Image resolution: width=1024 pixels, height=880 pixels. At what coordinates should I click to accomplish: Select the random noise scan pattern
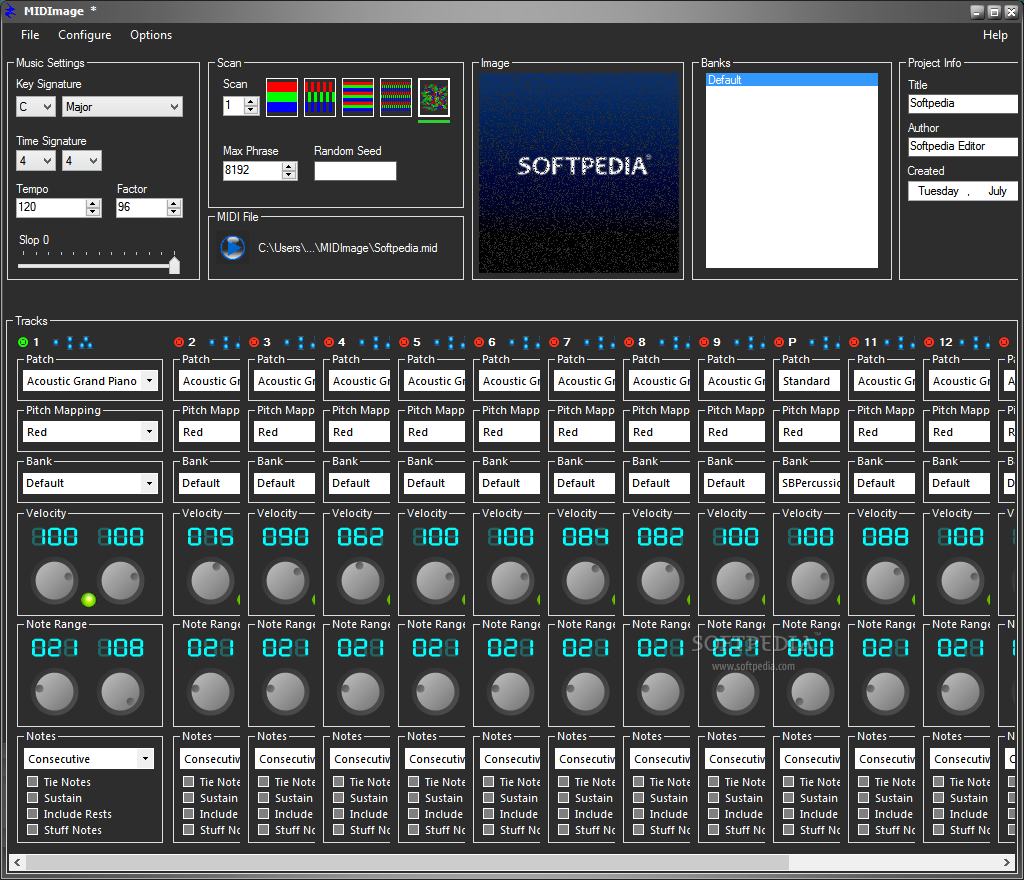pyautogui.click(x=434, y=97)
